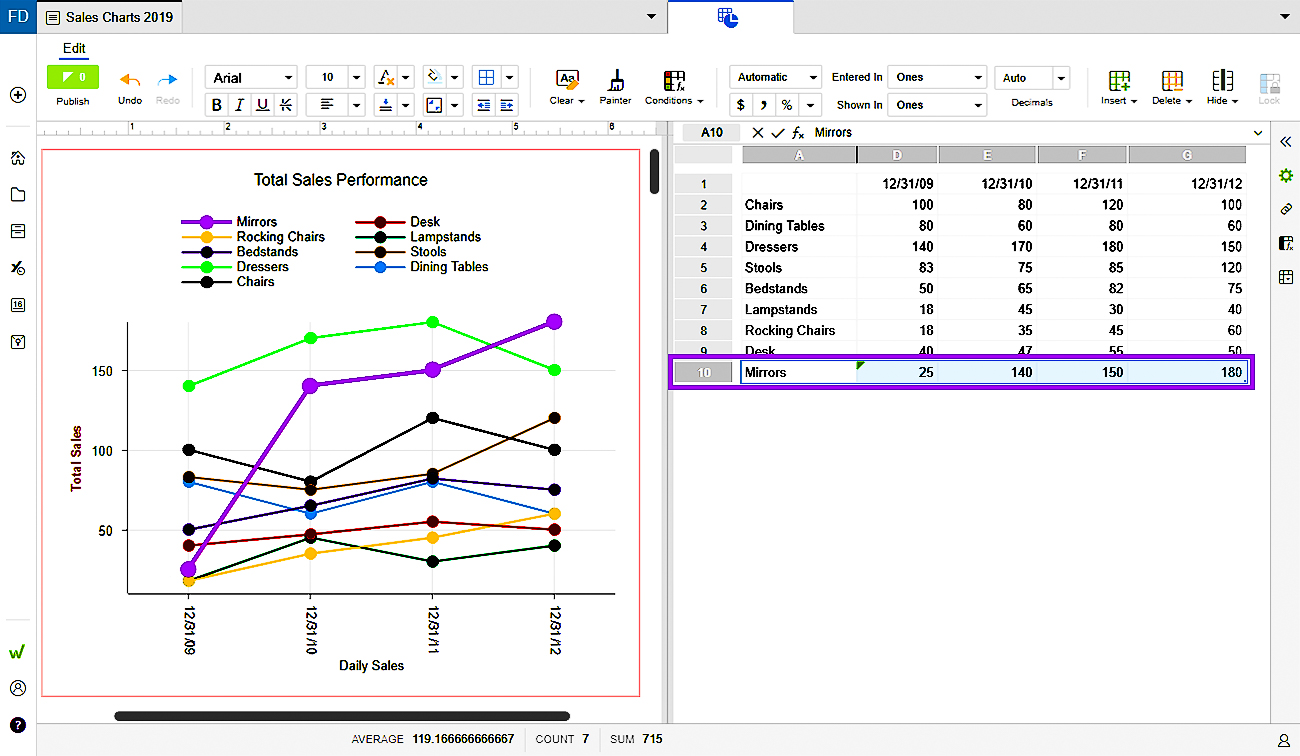Viewport: 1300px width, 756px height.
Task: Apply dollar currency format button
Action: [741, 105]
